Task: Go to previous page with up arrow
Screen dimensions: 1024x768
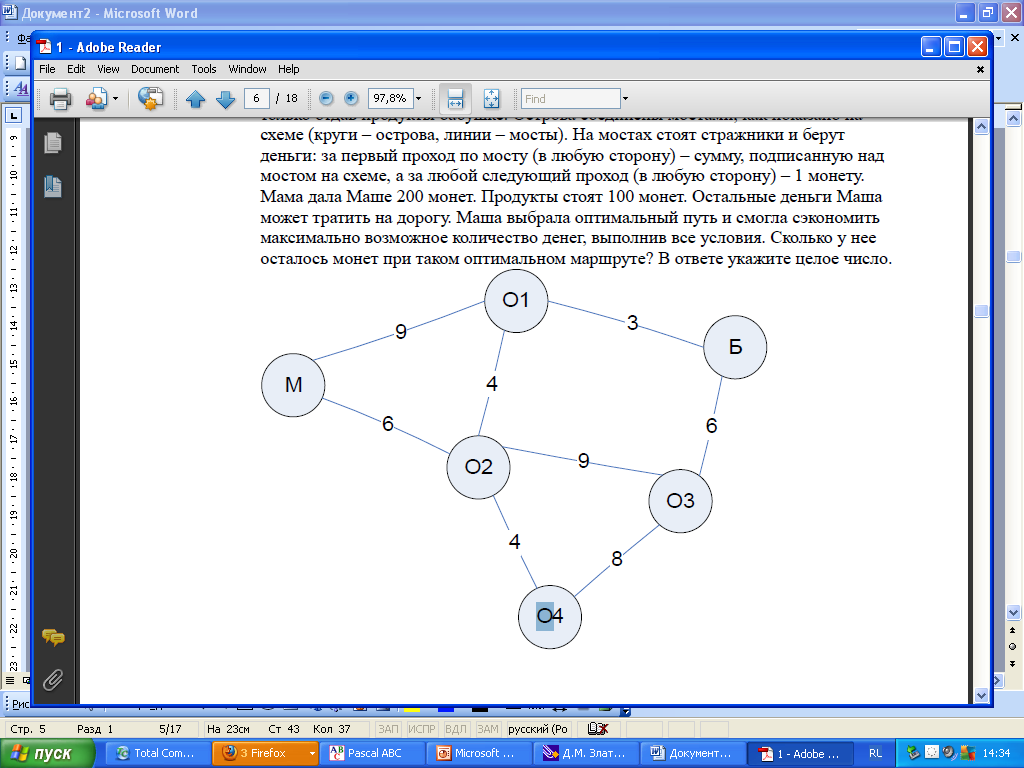Action: [195, 99]
